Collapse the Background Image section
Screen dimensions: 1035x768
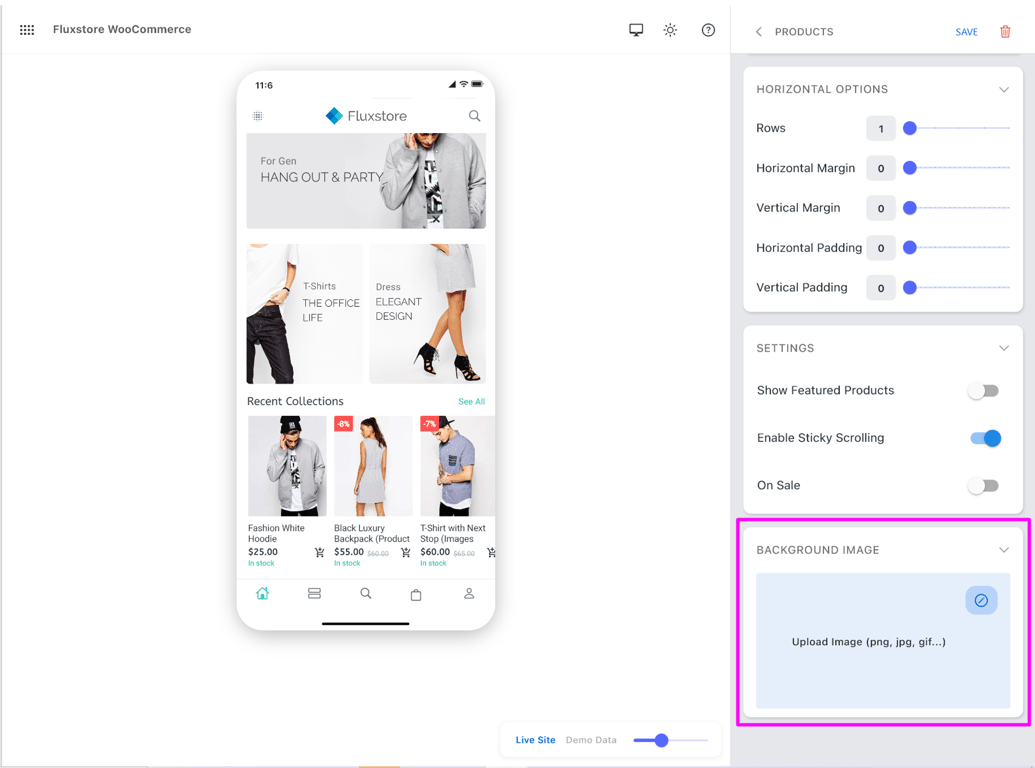click(x=1003, y=550)
